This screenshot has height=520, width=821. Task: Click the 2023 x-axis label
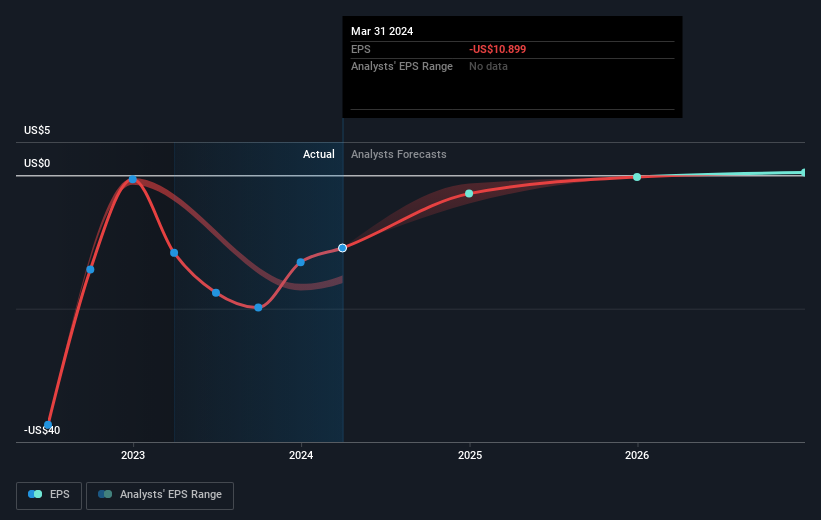click(133, 455)
